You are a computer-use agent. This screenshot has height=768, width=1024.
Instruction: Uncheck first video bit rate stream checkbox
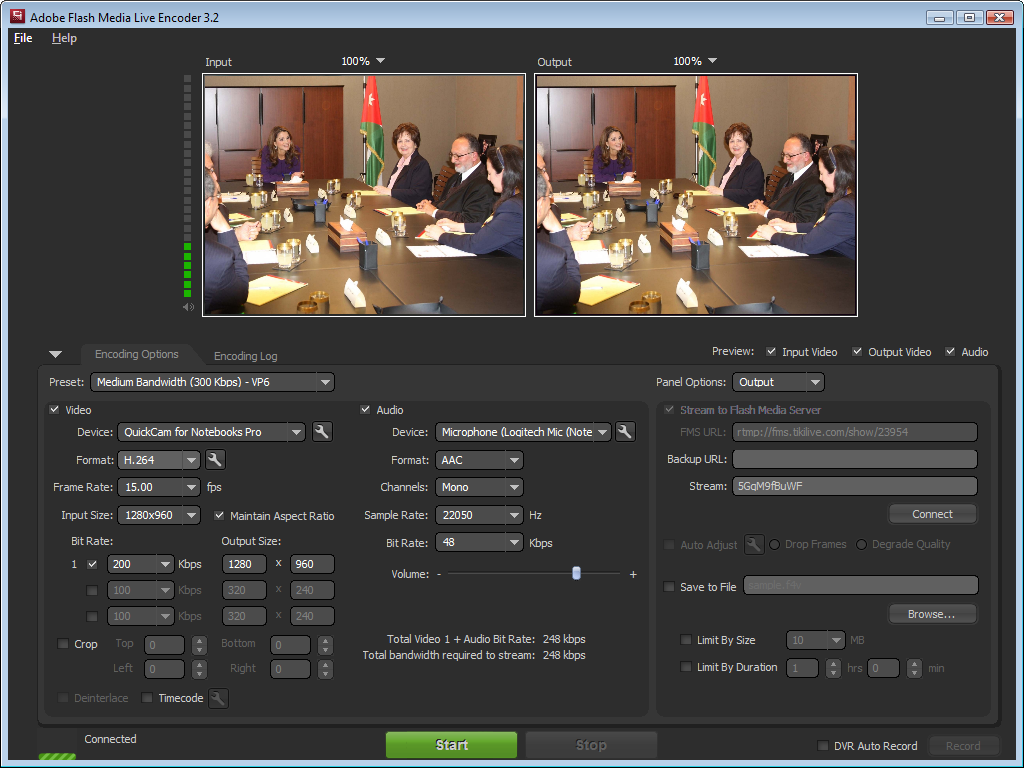(92, 564)
